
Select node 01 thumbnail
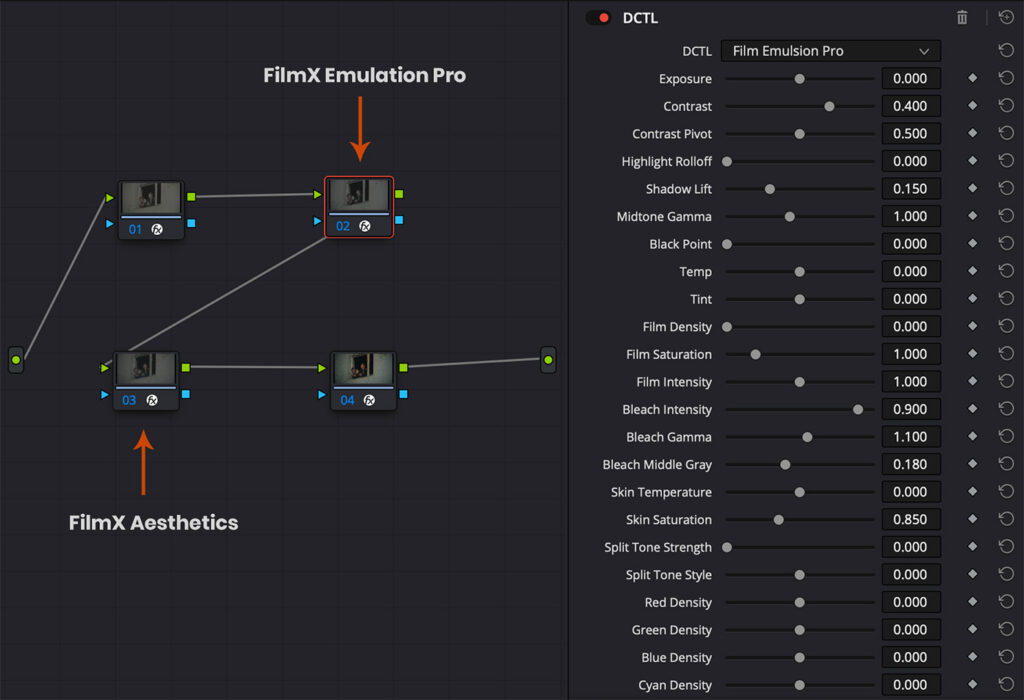151,199
